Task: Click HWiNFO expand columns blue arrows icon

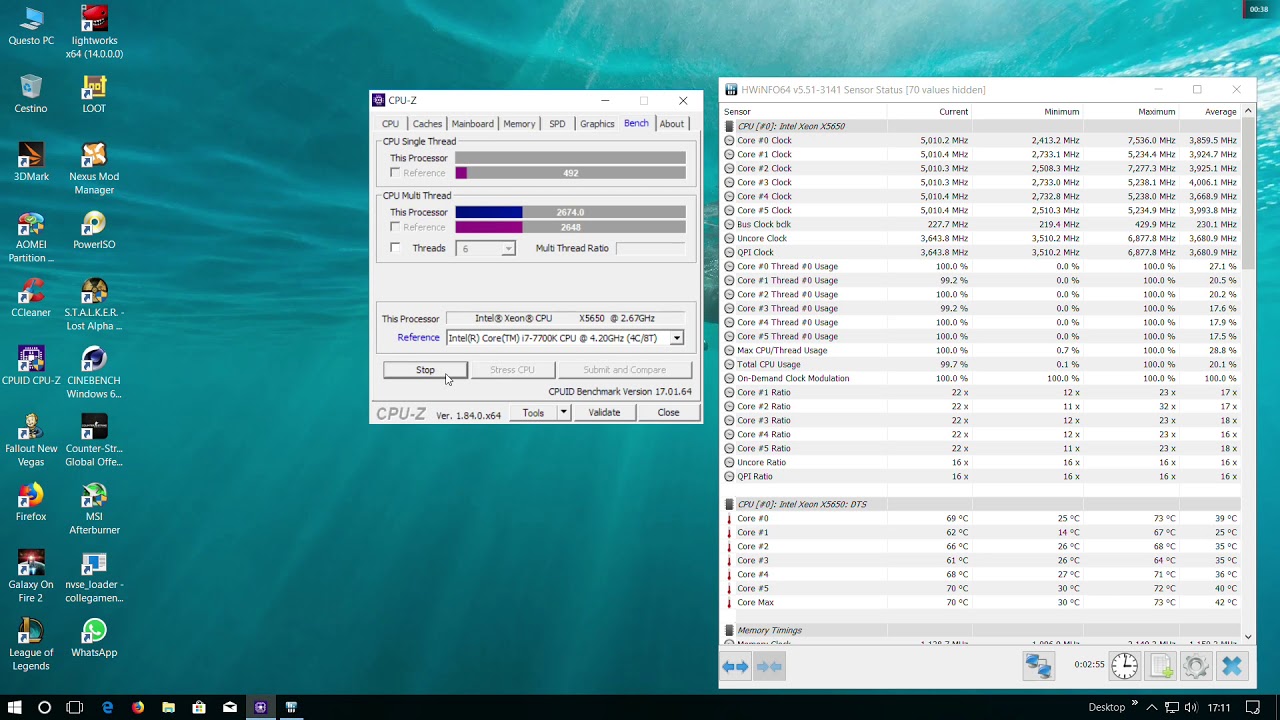Action: pos(735,666)
